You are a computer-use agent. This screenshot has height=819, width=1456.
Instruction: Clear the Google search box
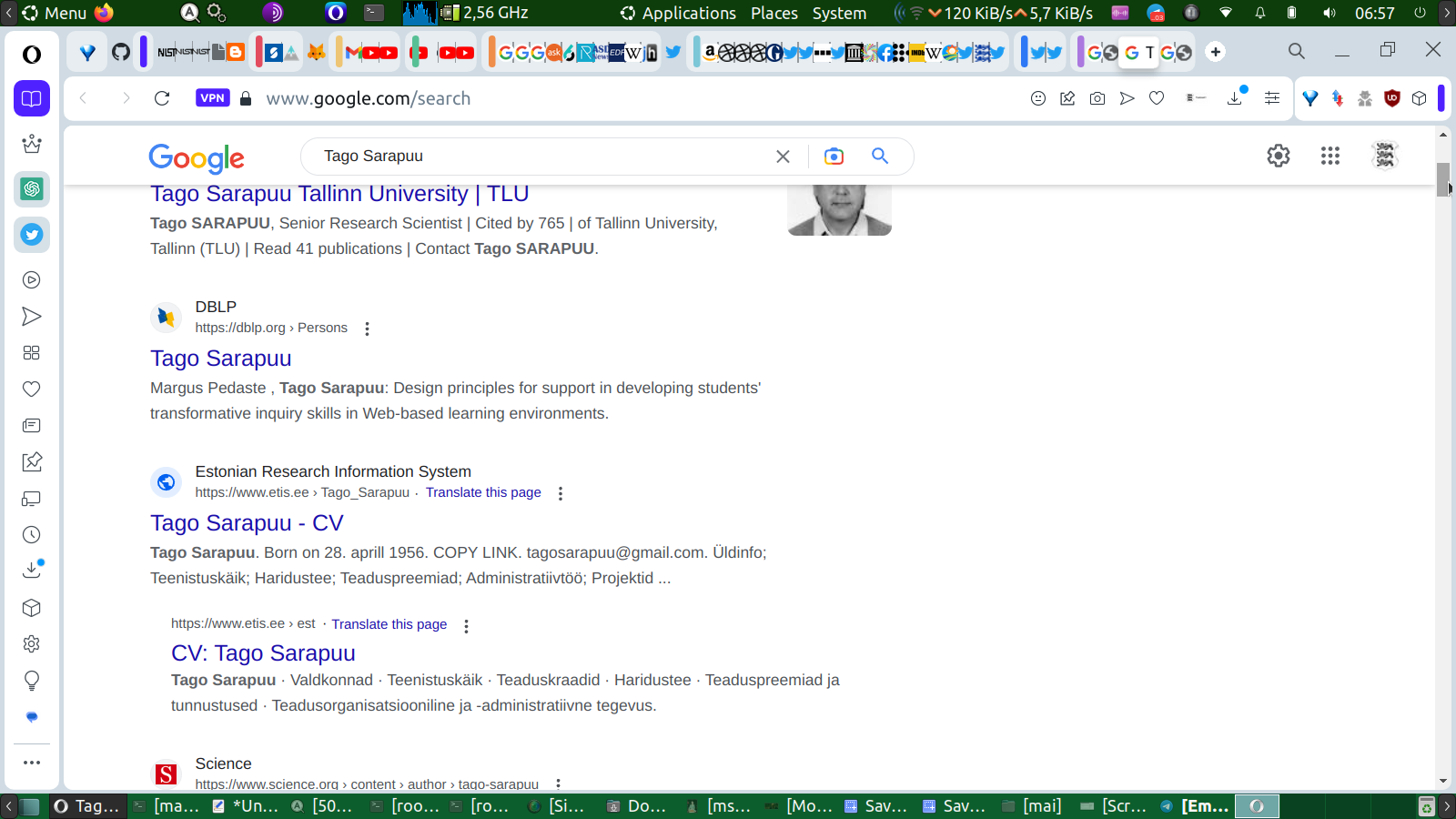tap(783, 157)
